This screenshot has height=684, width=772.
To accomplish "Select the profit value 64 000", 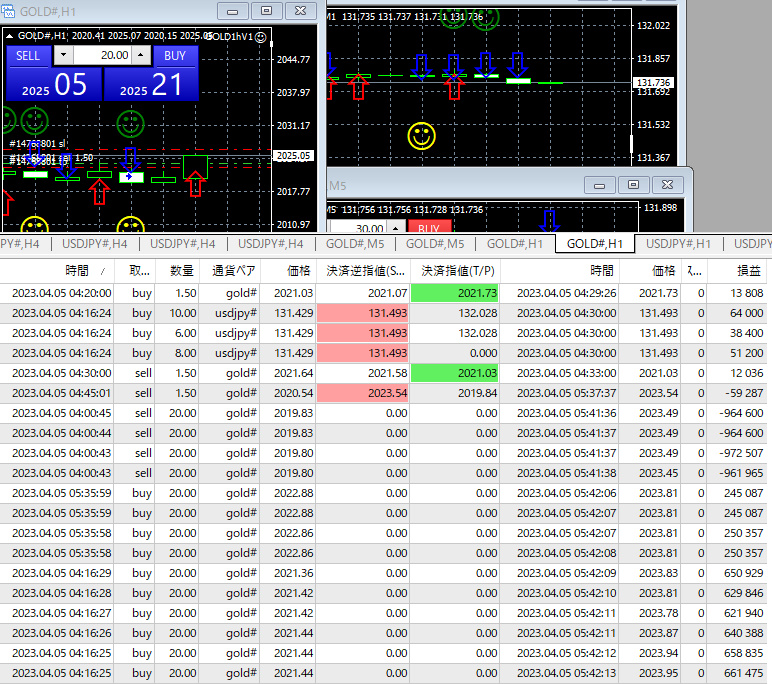I will pyautogui.click(x=746, y=313).
